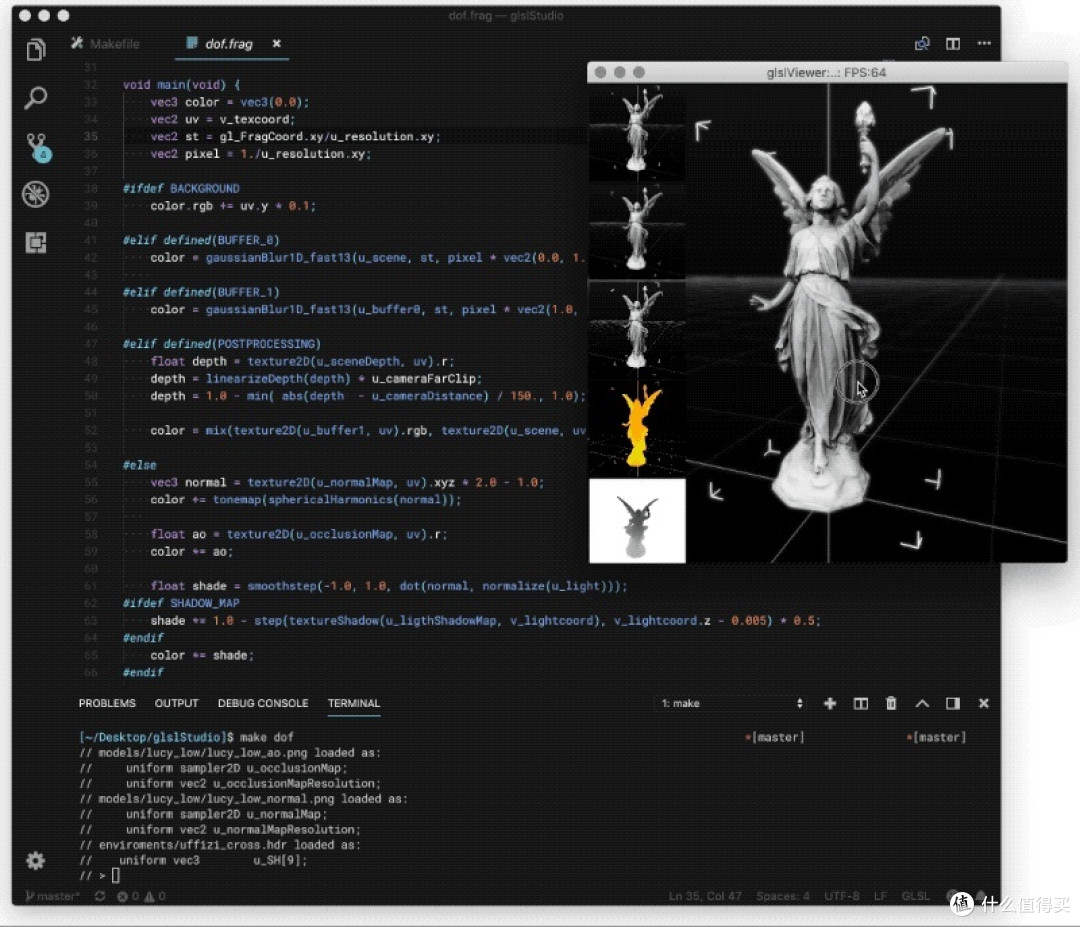Close the terminal panel
The image size is (1080, 927).
tap(984, 703)
